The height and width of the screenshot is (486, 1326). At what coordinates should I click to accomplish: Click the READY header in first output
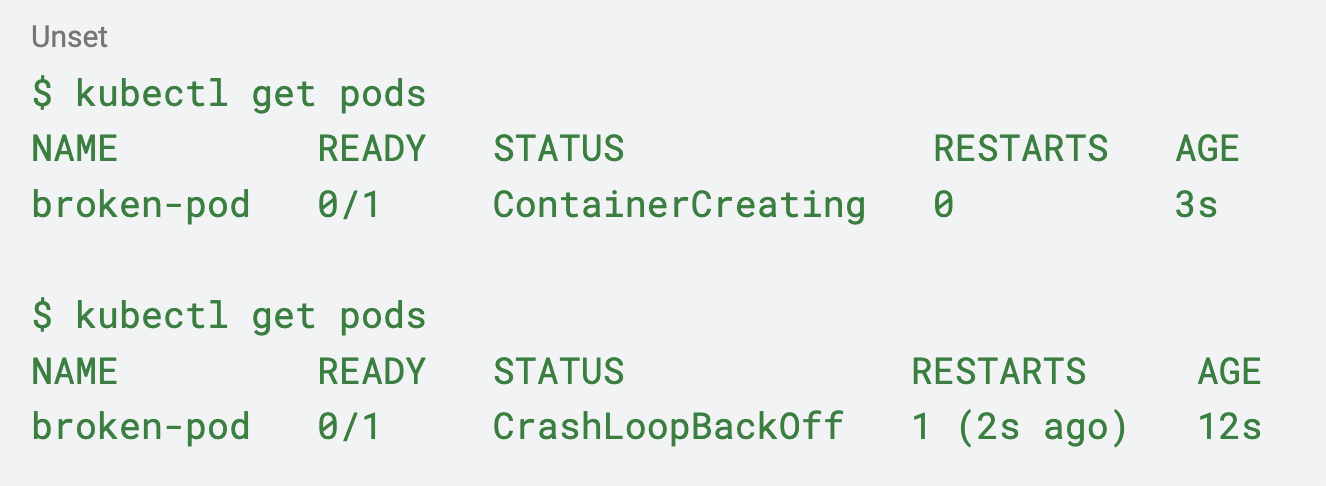coord(371,149)
